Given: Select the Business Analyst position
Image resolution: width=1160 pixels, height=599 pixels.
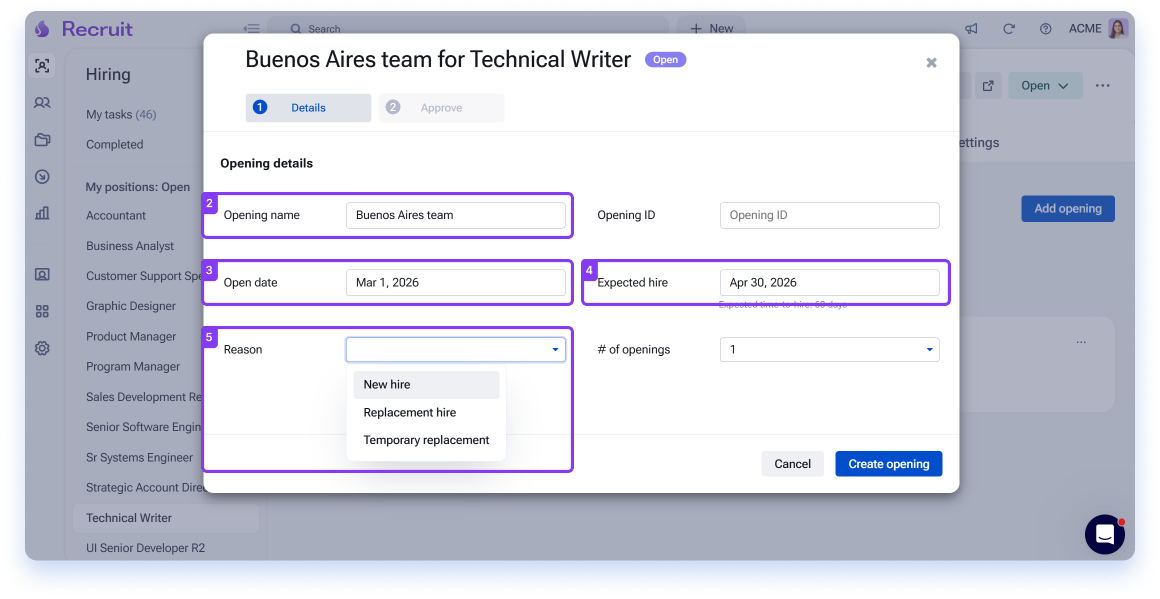Looking at the screenshot, I should pyautogui.click(x=130, y=246).
